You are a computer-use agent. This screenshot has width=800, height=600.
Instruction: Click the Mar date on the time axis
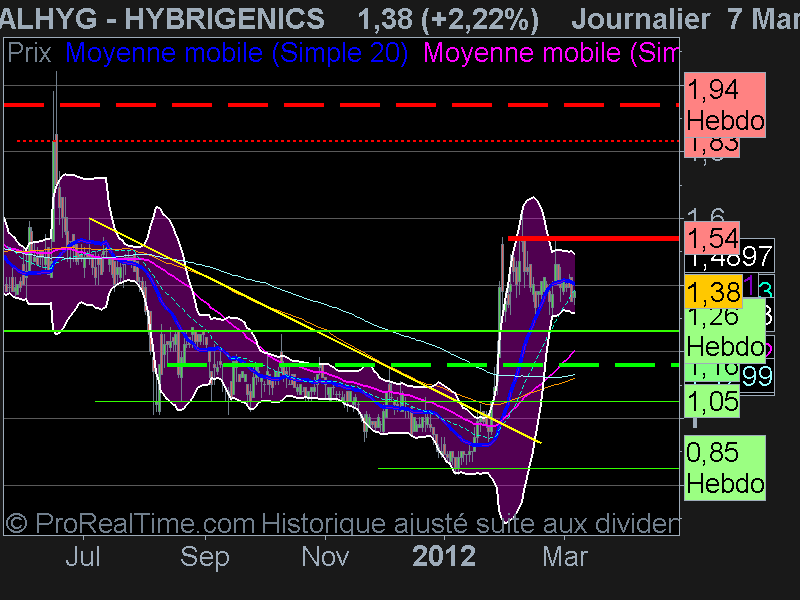point(565,556)
